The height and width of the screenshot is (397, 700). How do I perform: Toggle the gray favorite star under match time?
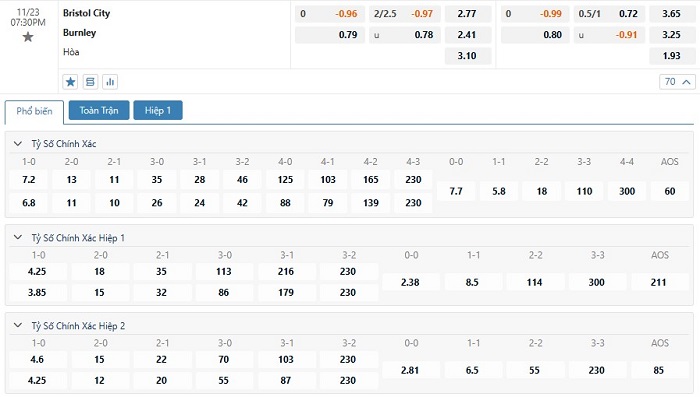point(28,37)
